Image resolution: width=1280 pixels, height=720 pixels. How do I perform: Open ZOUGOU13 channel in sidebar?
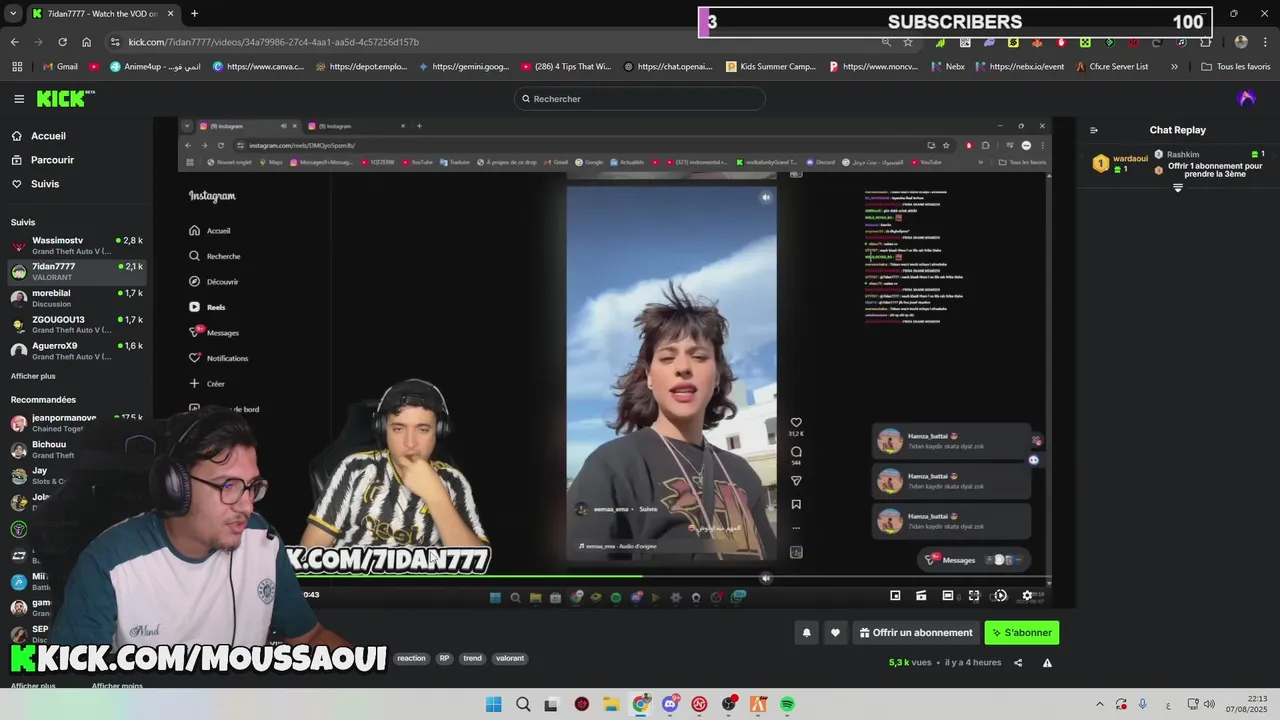77,324
